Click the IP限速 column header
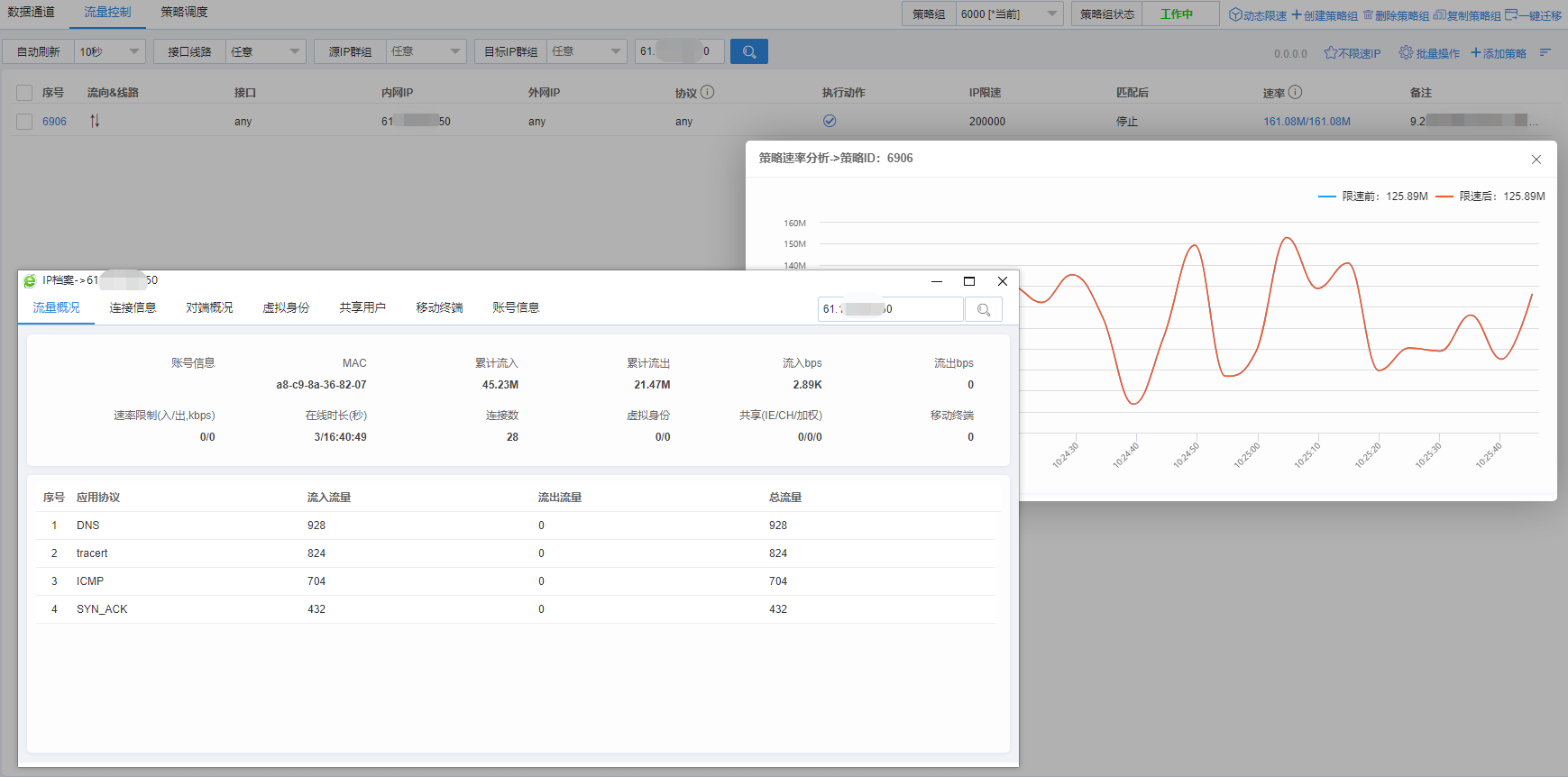Viewport: 1568px width, 777px height. [x=985, y=93]
